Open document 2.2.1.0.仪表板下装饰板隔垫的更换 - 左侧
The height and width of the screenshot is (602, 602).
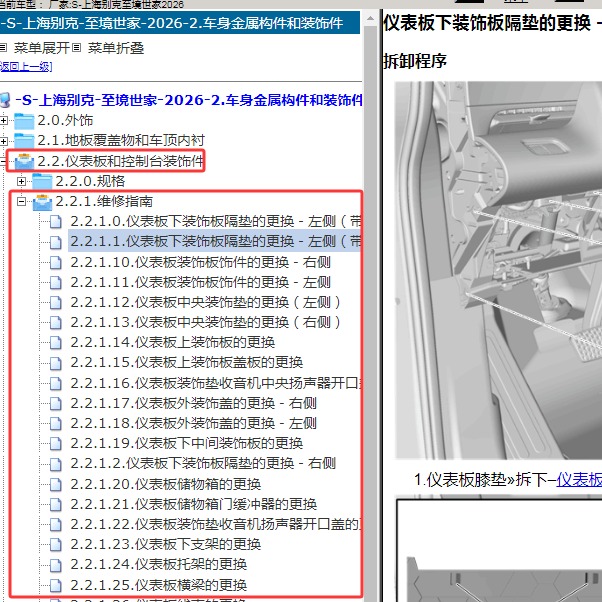(215, 222)
